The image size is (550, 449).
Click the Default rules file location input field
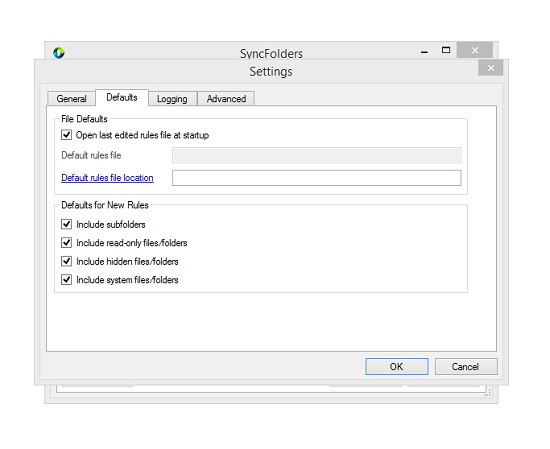click(317, 178)
